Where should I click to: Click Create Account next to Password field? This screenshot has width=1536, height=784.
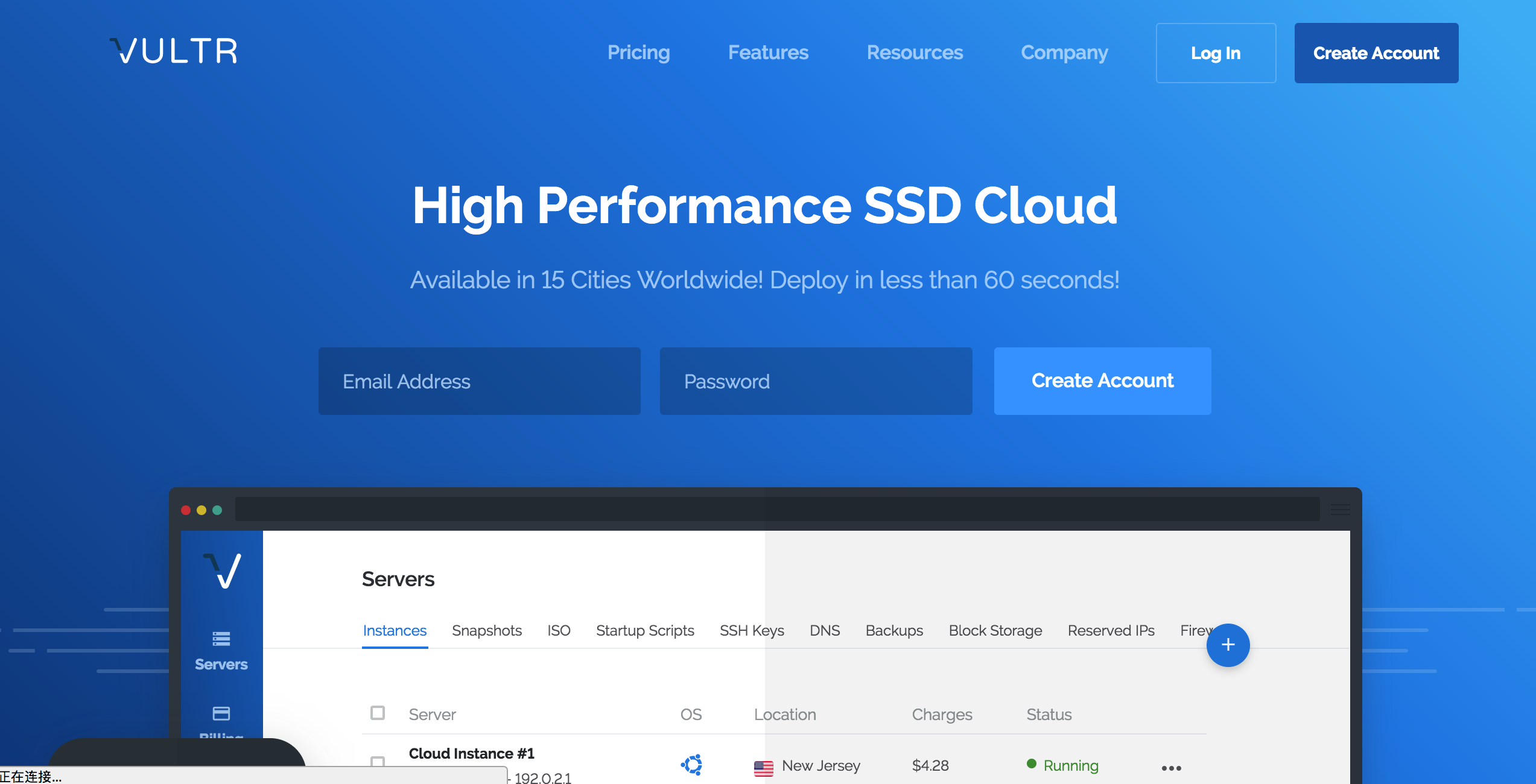1102,381
